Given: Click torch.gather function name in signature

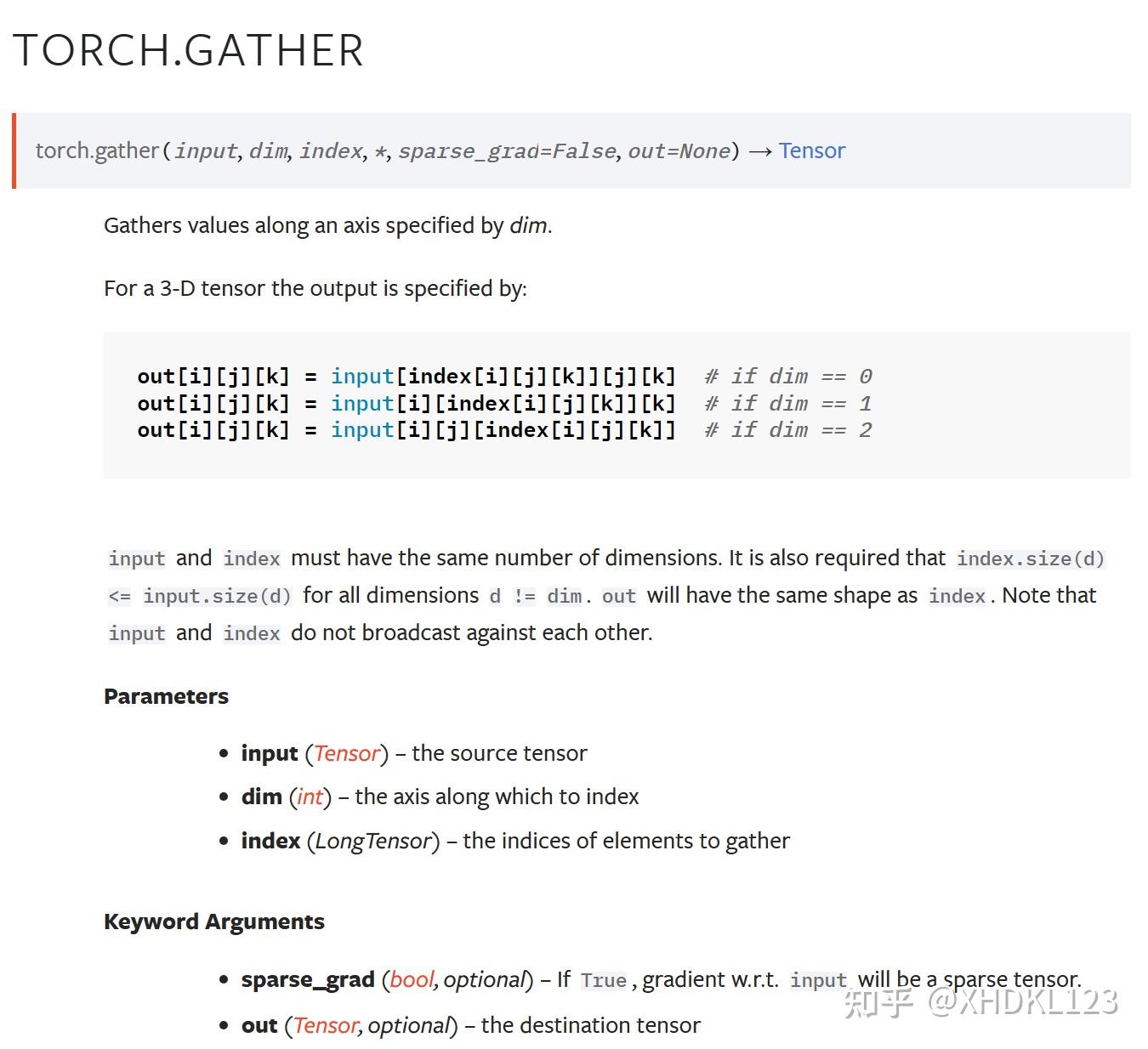Looking at the screenshot, I should [x=97, y=150].
